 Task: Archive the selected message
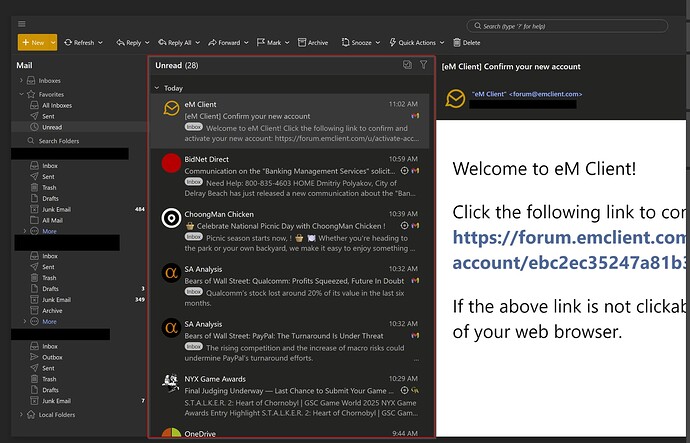point(313,43)
